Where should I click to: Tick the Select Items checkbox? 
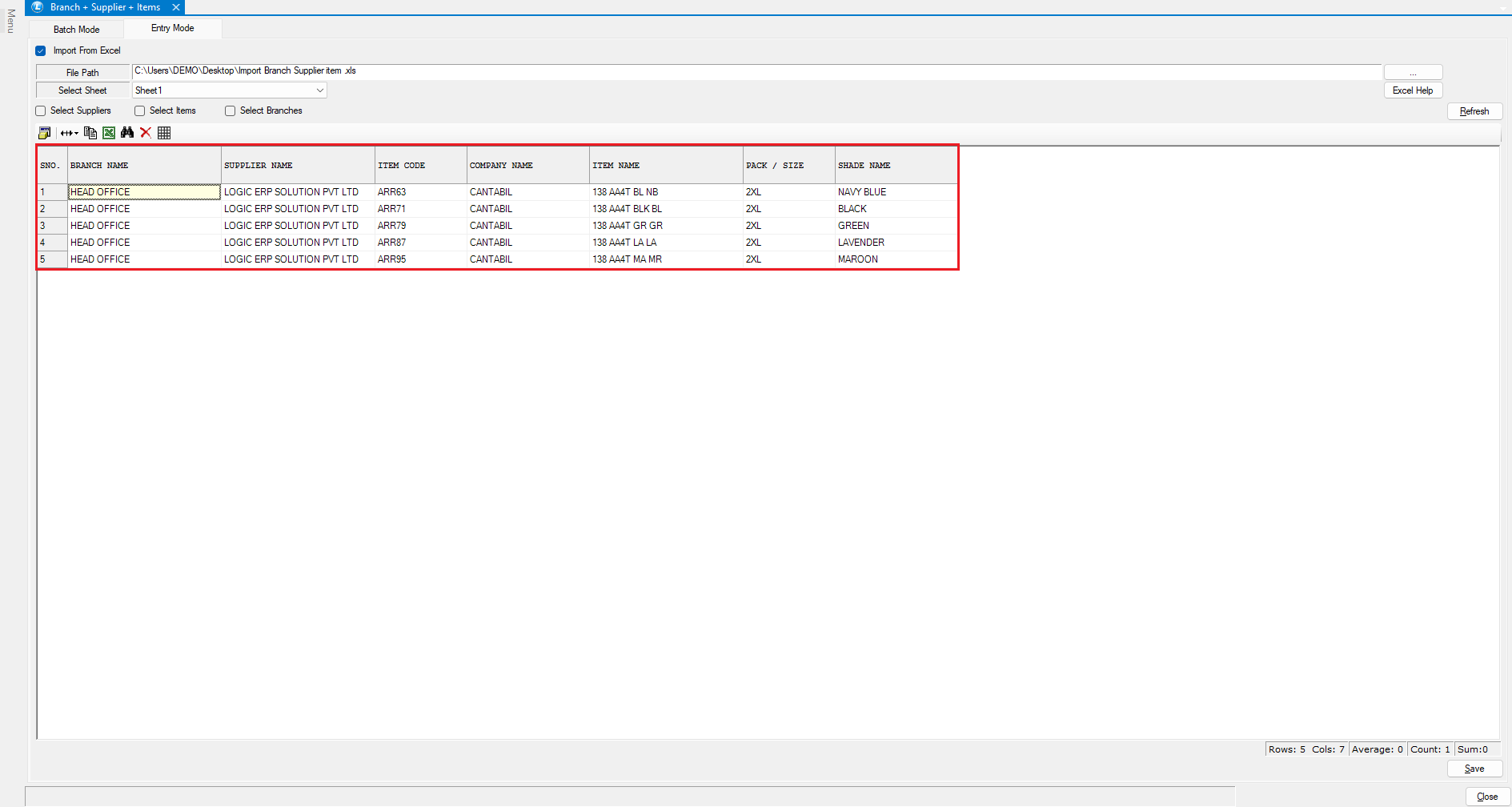click(x=140, y=111)
